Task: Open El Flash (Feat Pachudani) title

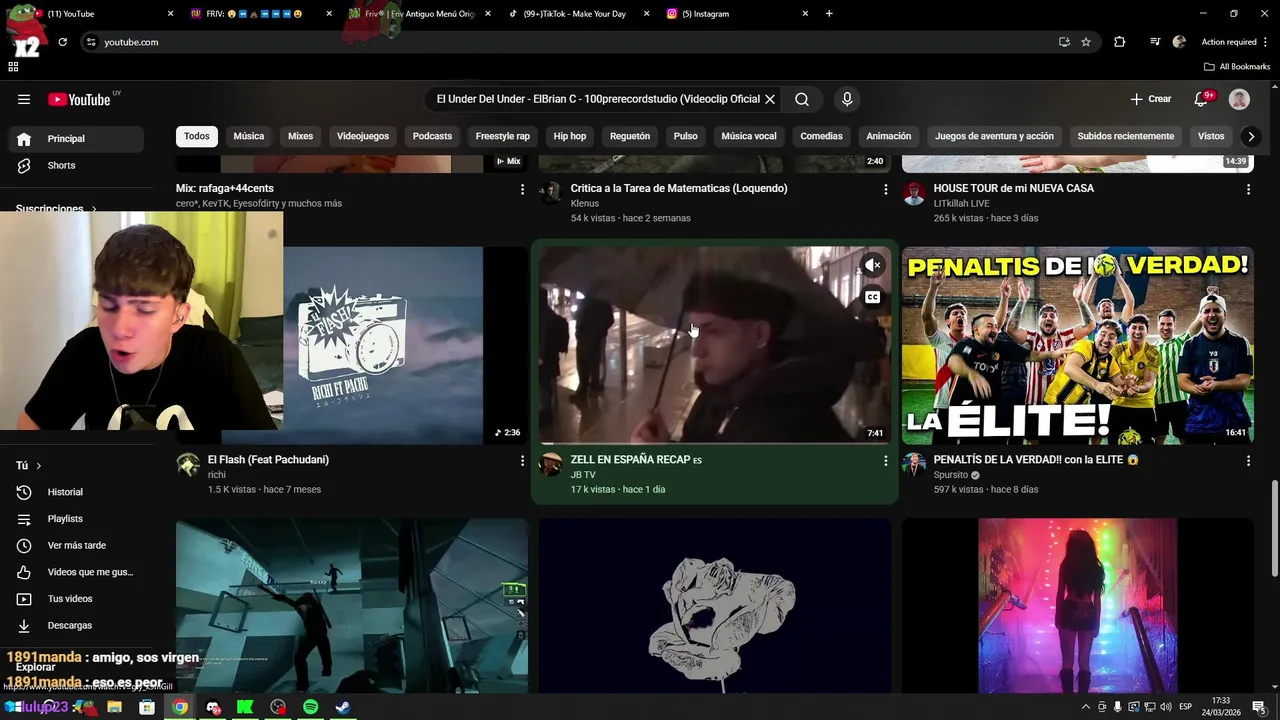Action: 268,460
